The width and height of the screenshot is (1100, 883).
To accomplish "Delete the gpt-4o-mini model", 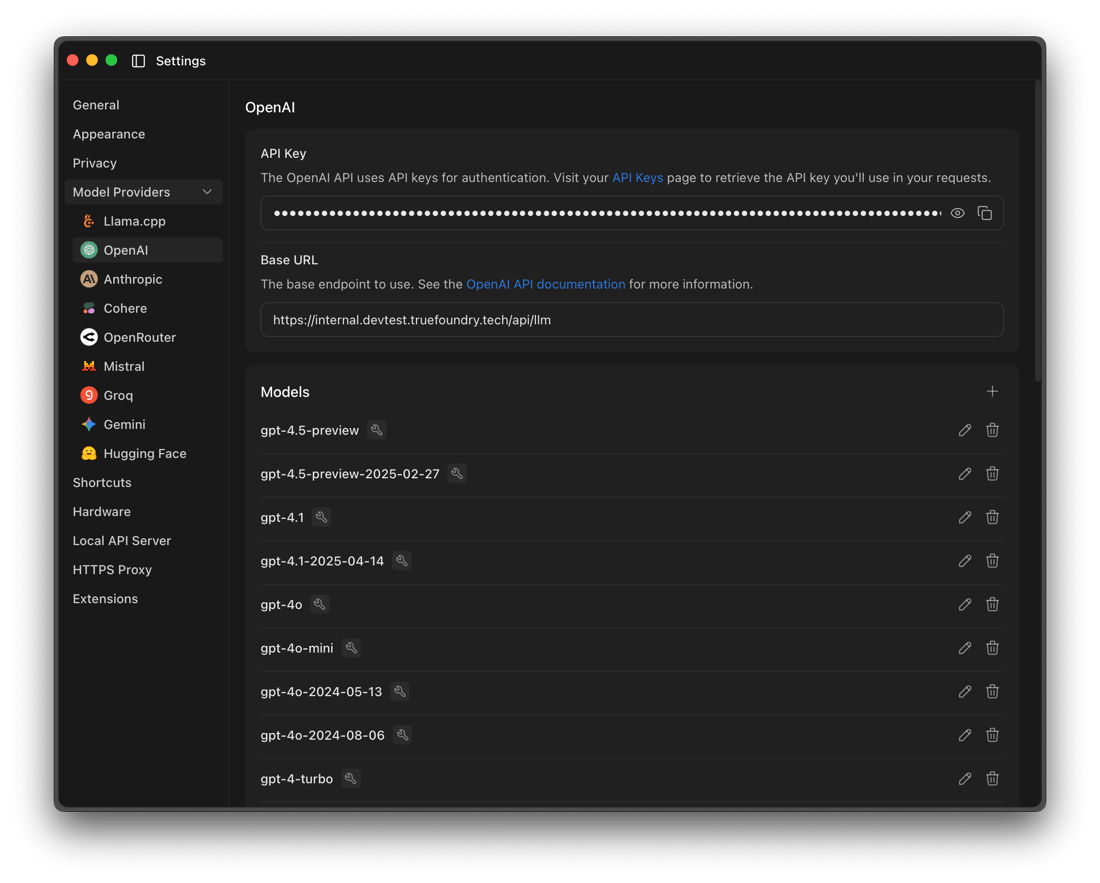I will [993, 648].
